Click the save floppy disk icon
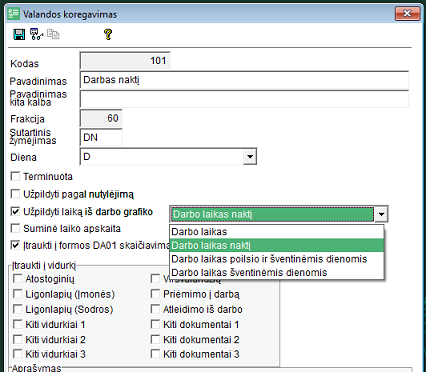The width and height of the screenshot is (426, 372). (19, 34)
